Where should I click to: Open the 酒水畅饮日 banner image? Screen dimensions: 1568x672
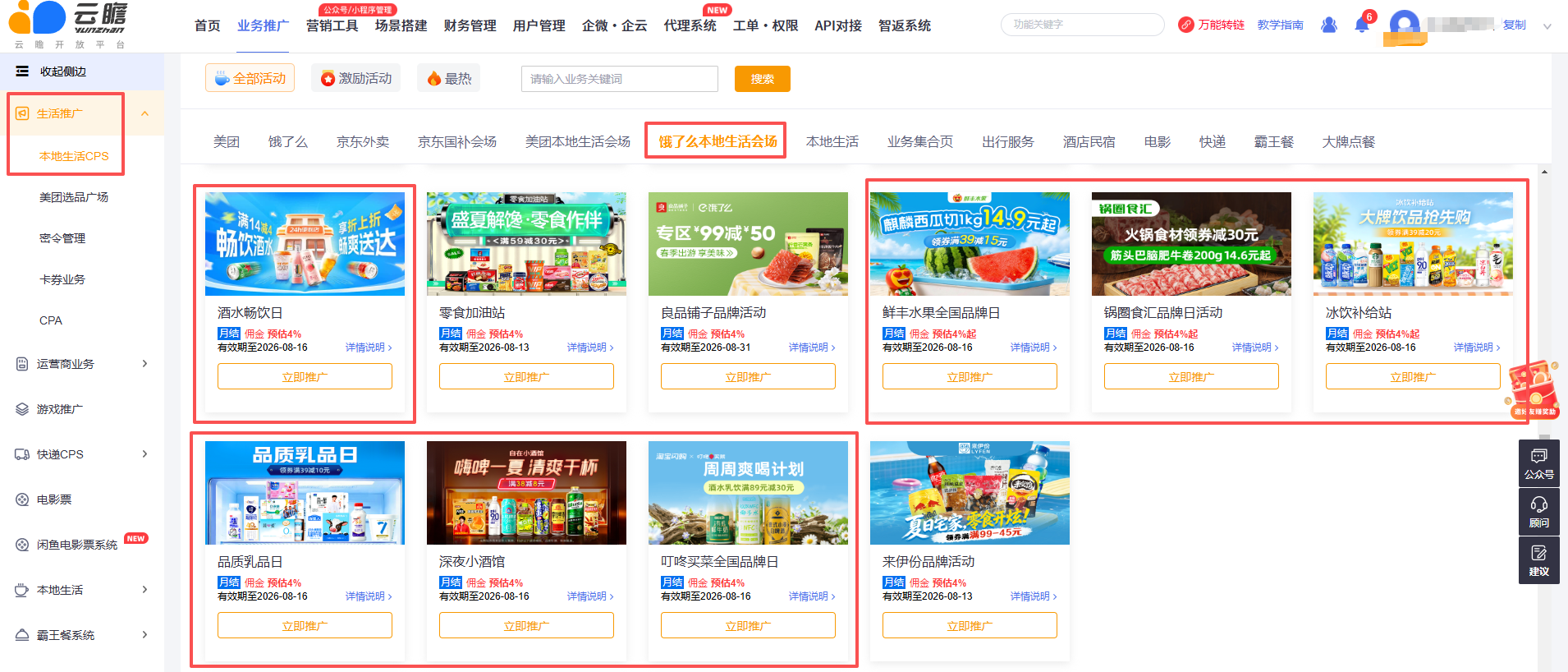point(305,244)
